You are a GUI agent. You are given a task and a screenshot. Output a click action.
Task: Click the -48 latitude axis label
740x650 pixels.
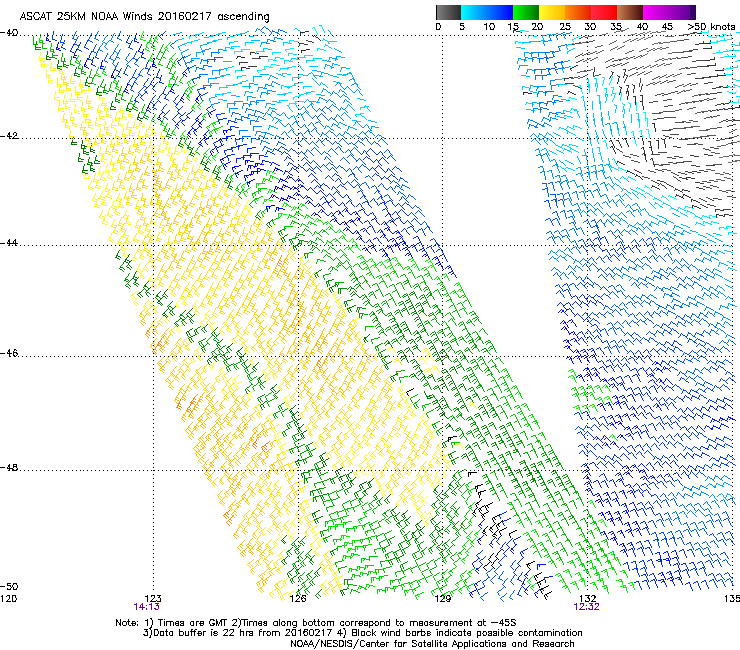[x=9, y=467]
